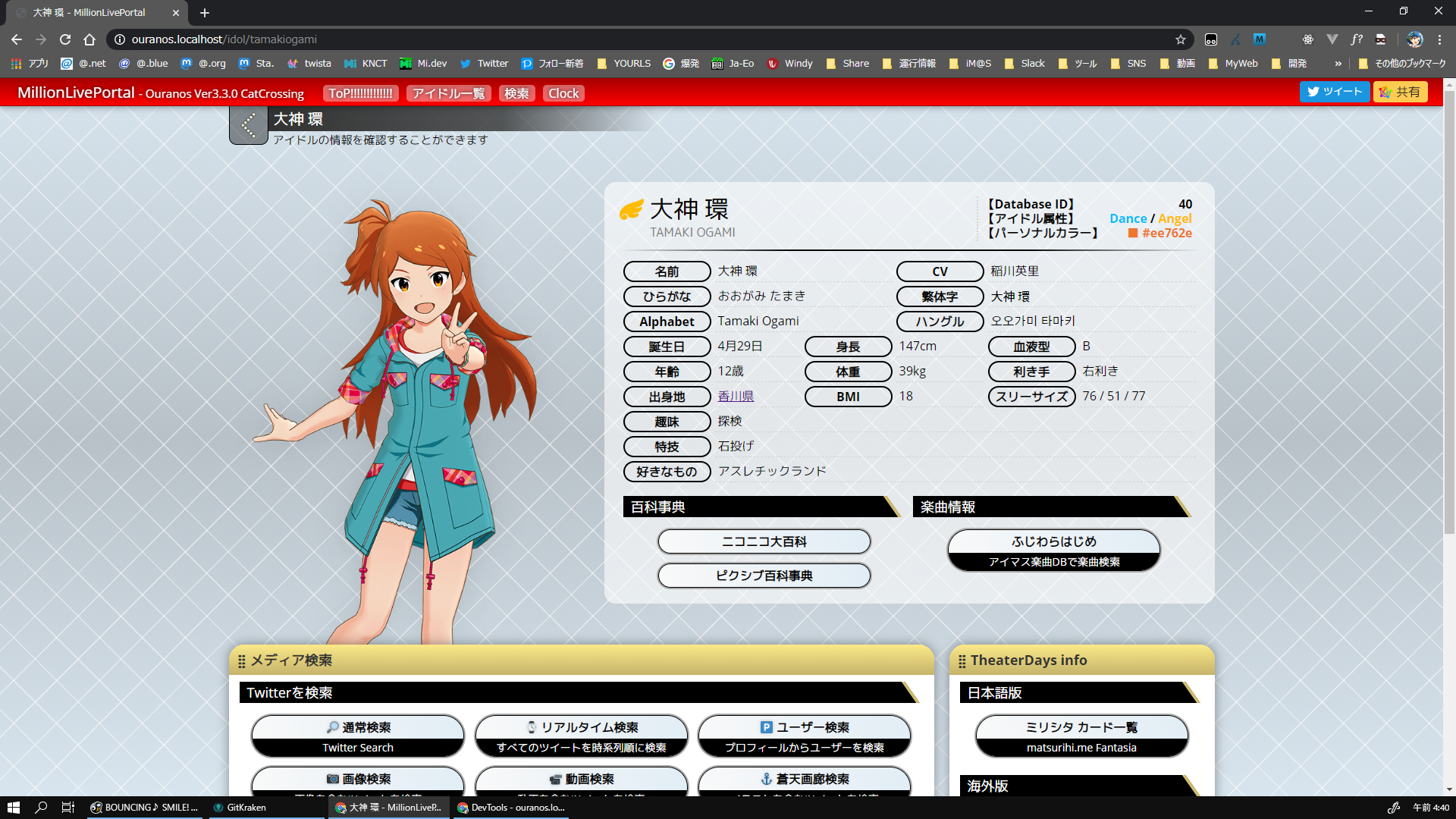Open アイドル一覧 in the red nav bar
Image resolution: width=1456 pixels, height=819 pixels.
pos(448,93)
